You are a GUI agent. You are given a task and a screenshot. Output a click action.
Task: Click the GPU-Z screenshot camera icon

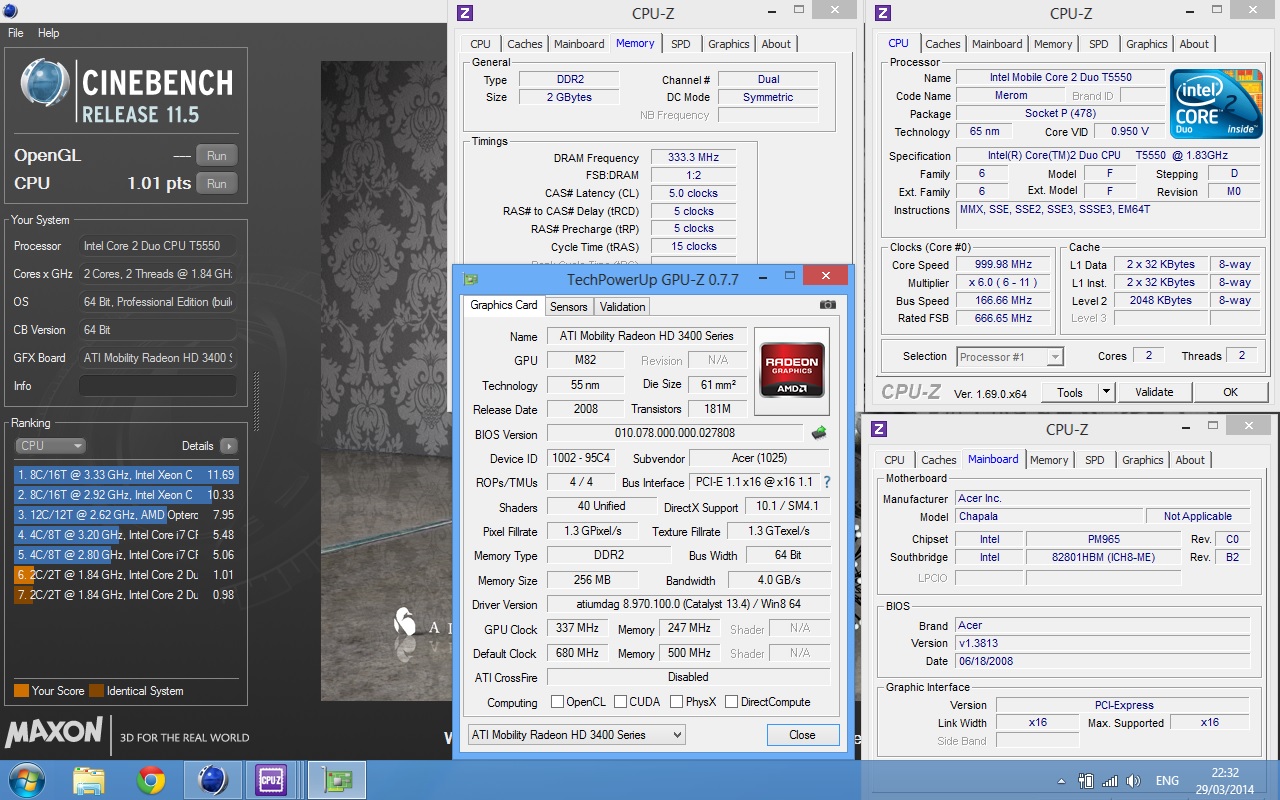[x=828, y=305]
